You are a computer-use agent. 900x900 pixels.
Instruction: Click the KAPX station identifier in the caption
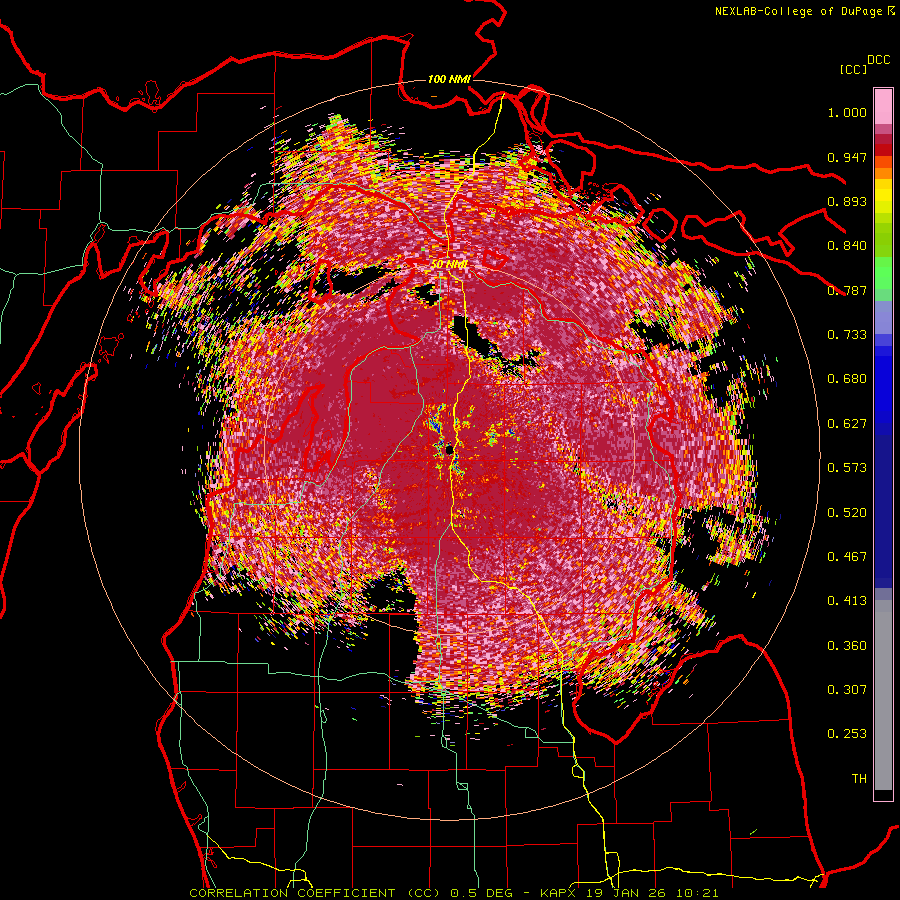point(560,893)
